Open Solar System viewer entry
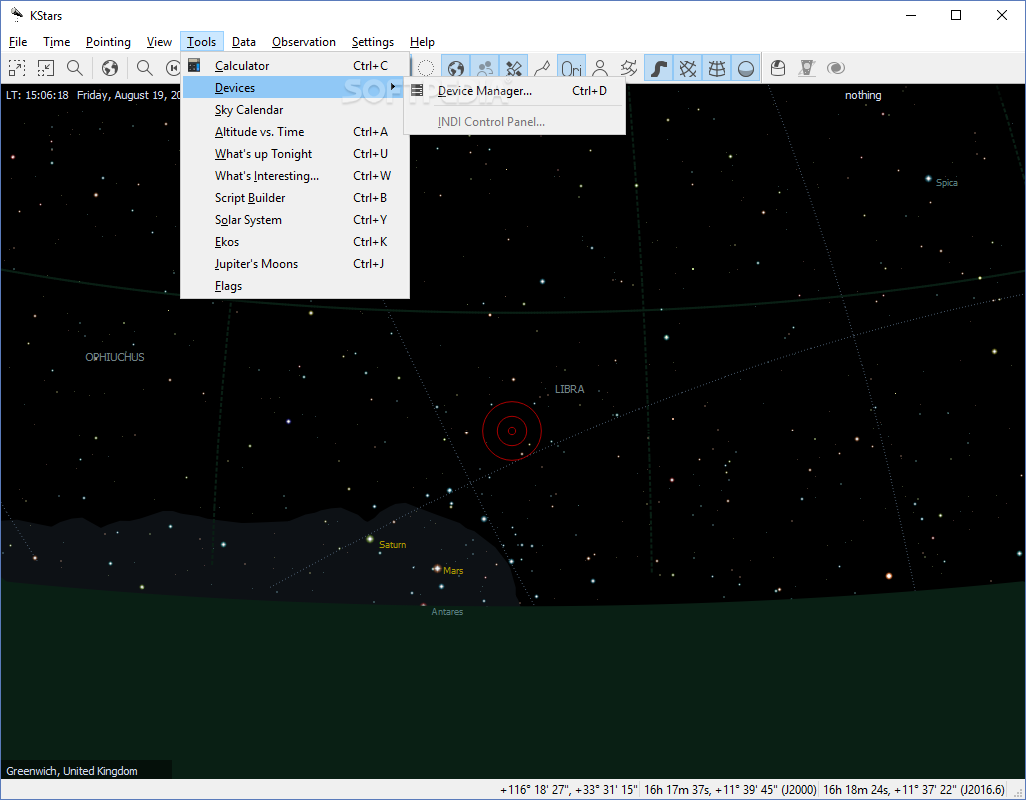This screenshot has height=800, width=1026. point(295,220)
